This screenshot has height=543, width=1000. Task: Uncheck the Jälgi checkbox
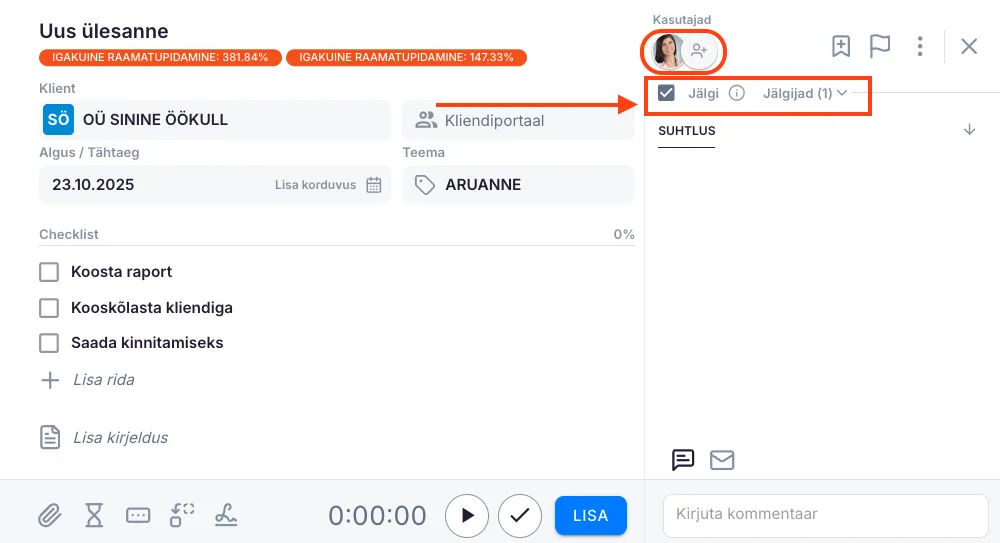667,94
